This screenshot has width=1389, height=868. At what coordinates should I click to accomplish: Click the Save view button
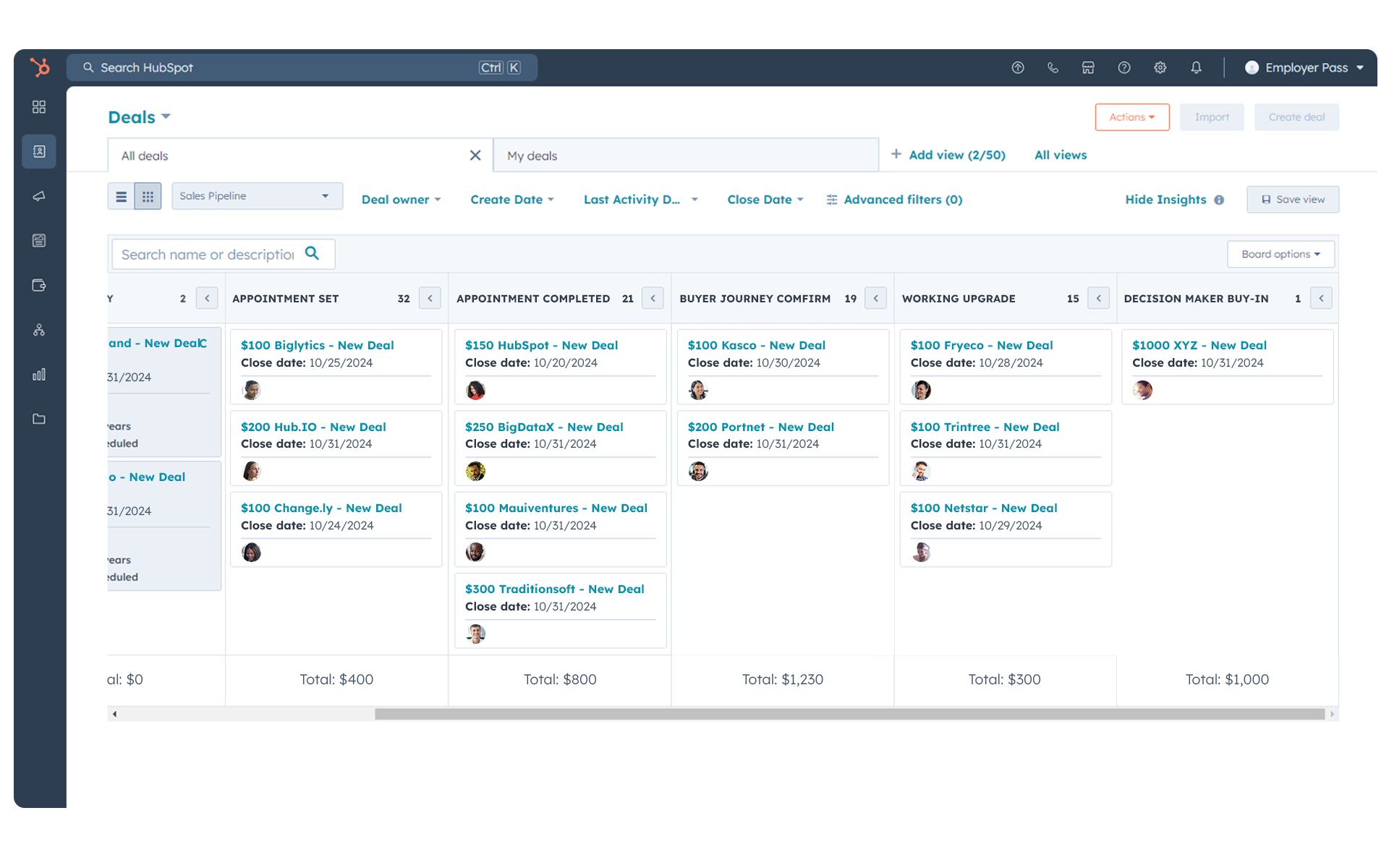(1293, 200)
